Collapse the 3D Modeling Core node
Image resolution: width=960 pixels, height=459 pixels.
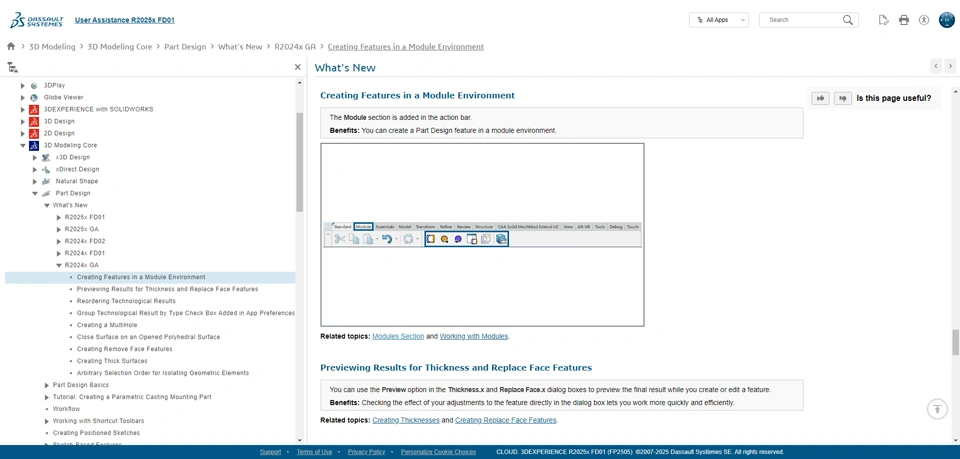[x=23, y=146]
